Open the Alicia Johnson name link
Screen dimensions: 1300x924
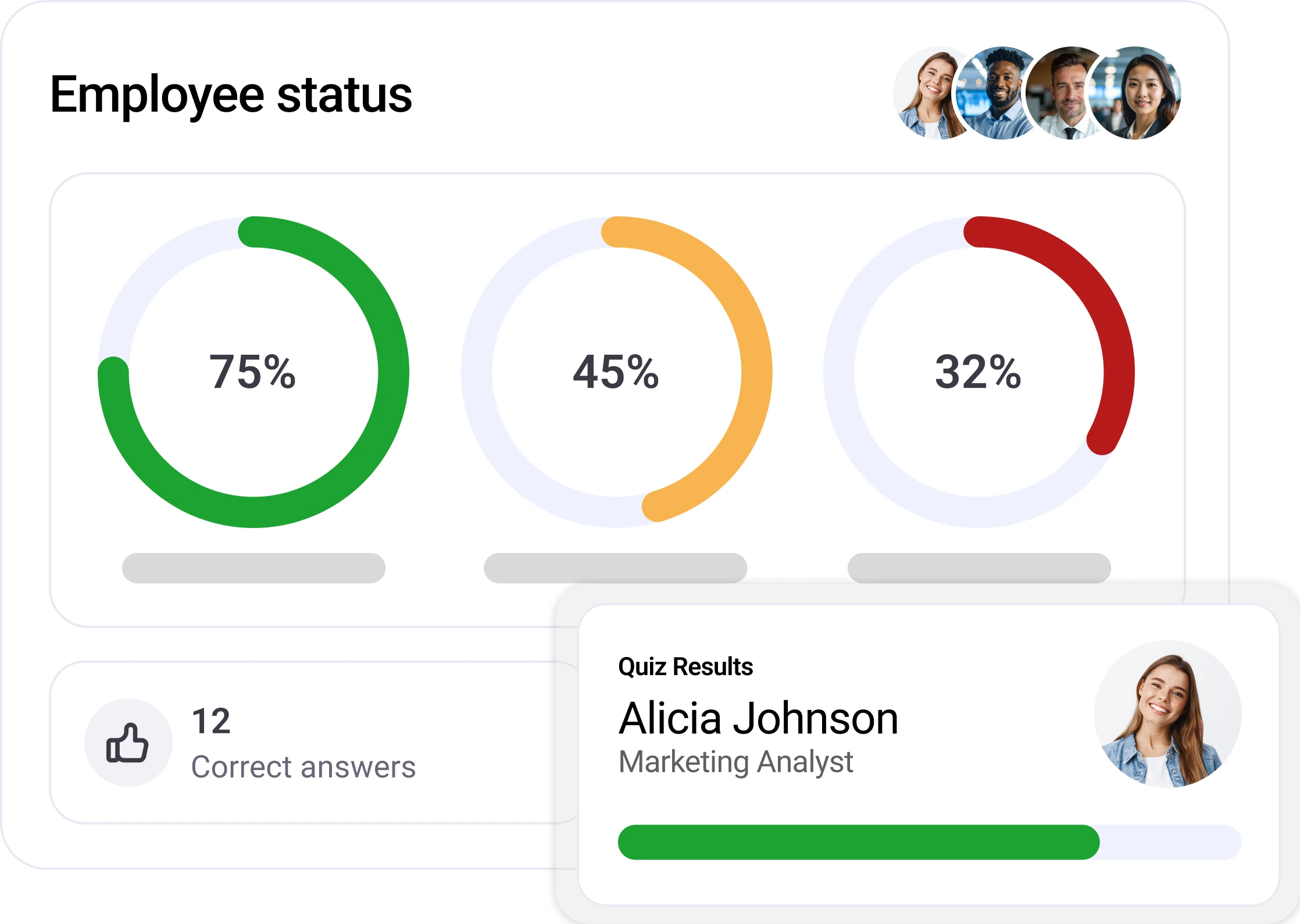(x=759, y=718)
